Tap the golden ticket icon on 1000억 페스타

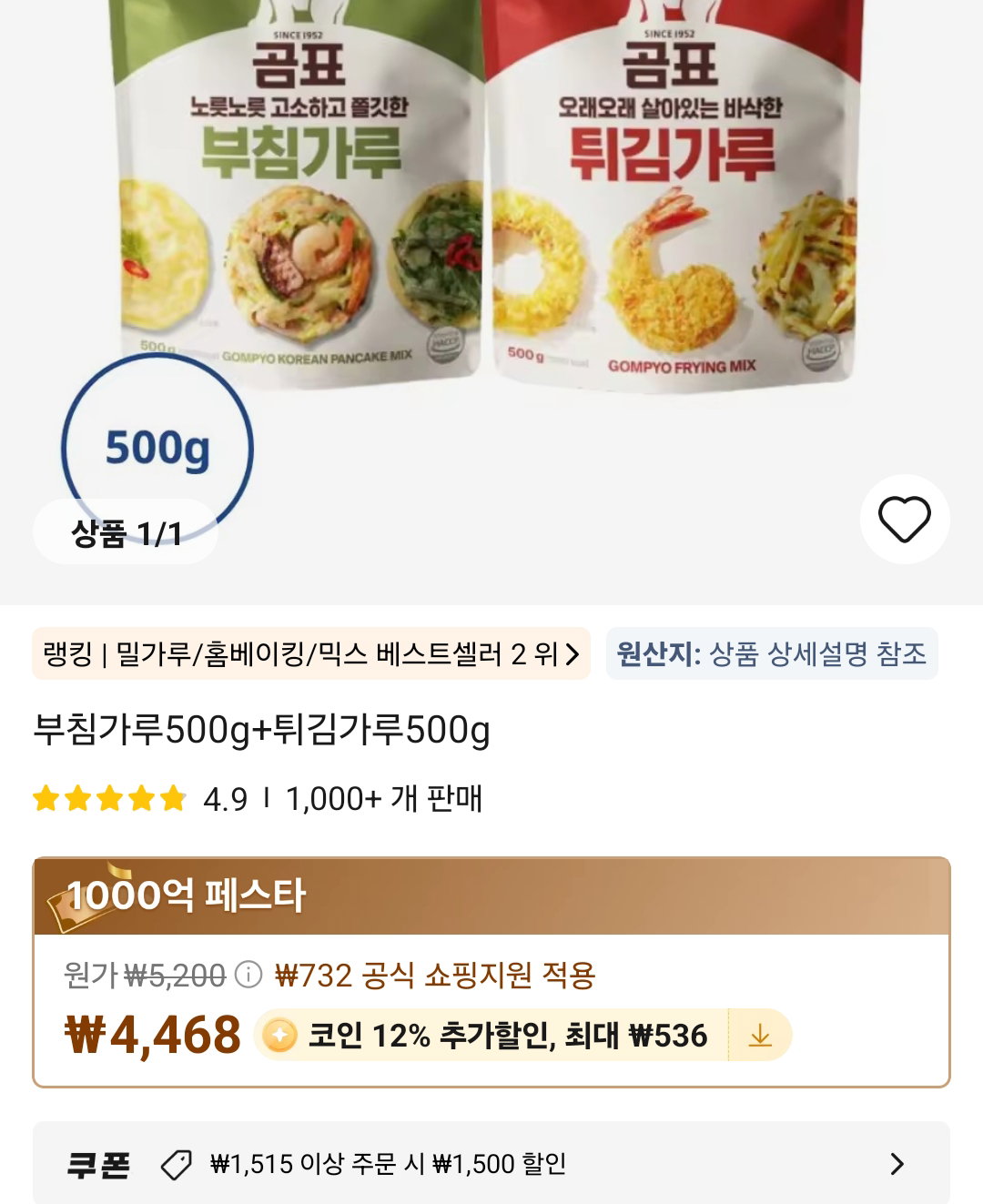82,897
